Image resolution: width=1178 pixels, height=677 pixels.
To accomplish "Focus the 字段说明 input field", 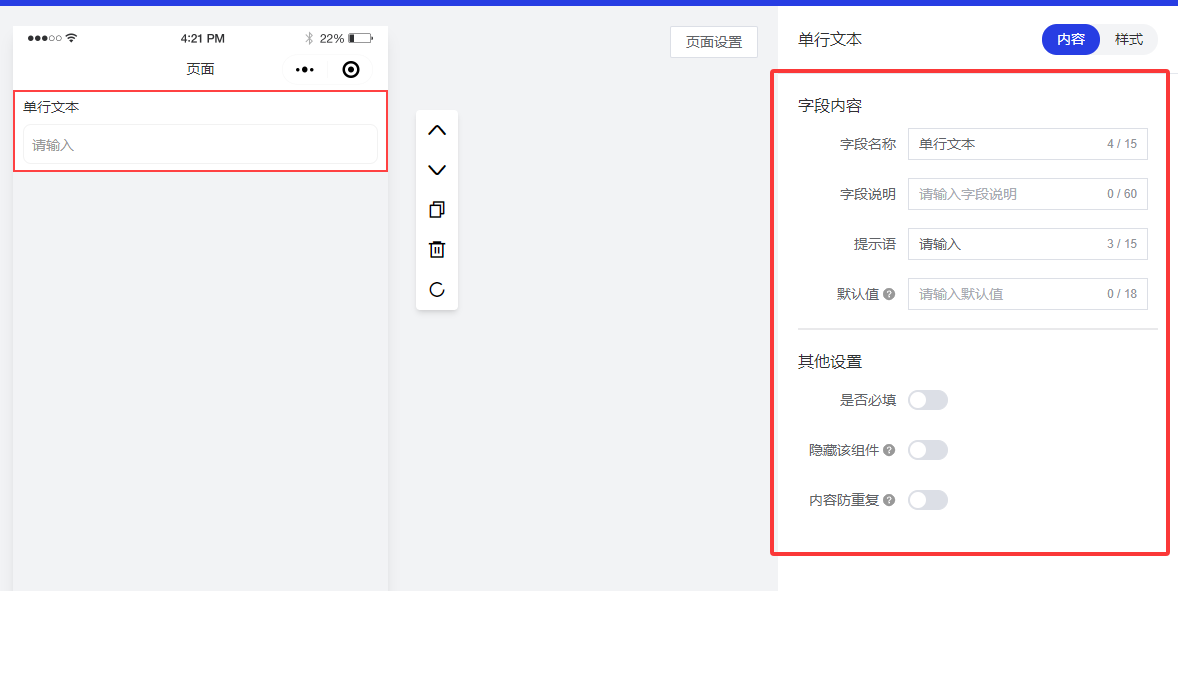I will pyautogui.click(x=1005, y=194).
